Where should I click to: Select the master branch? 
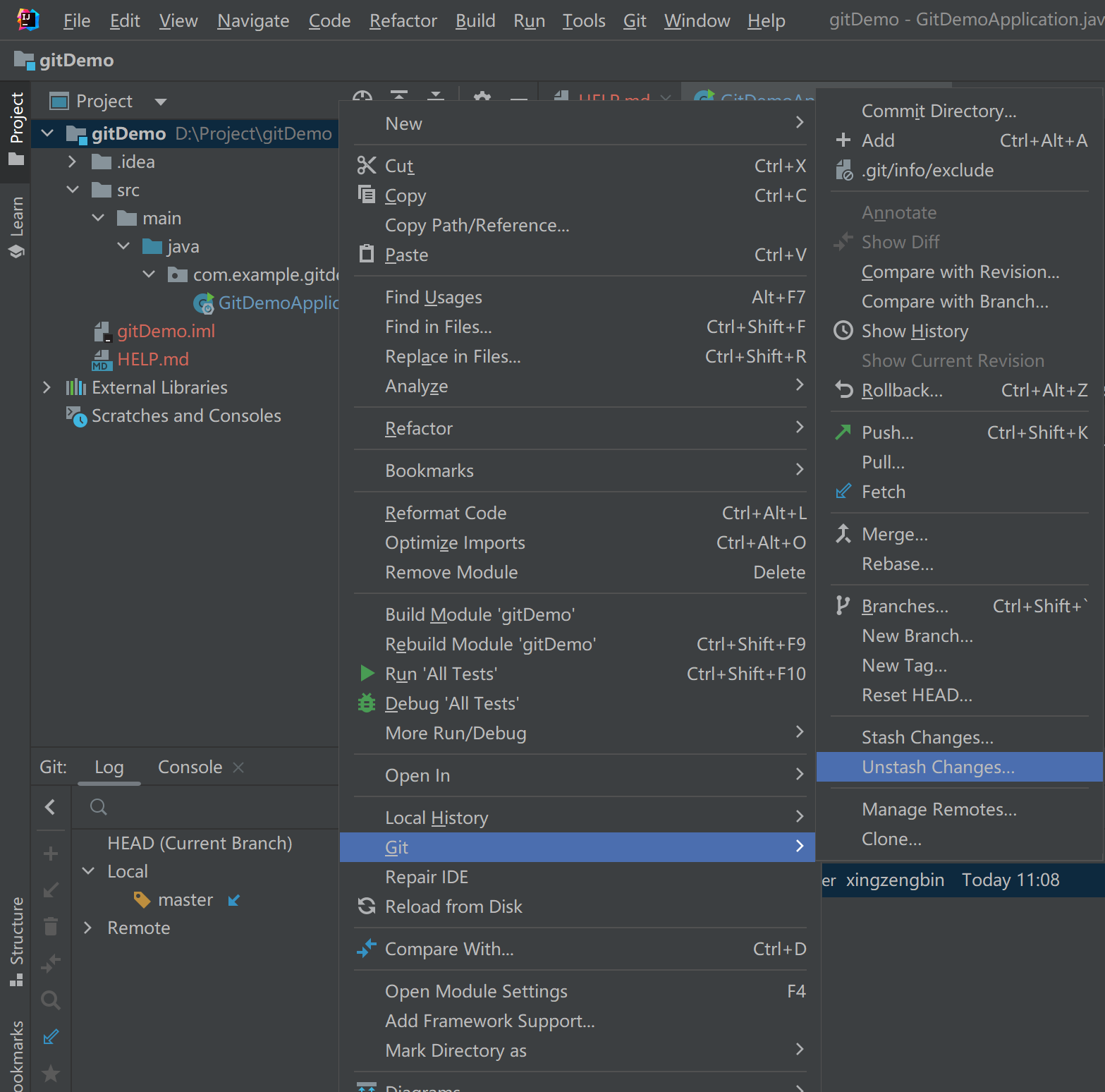tap(185, 899)
